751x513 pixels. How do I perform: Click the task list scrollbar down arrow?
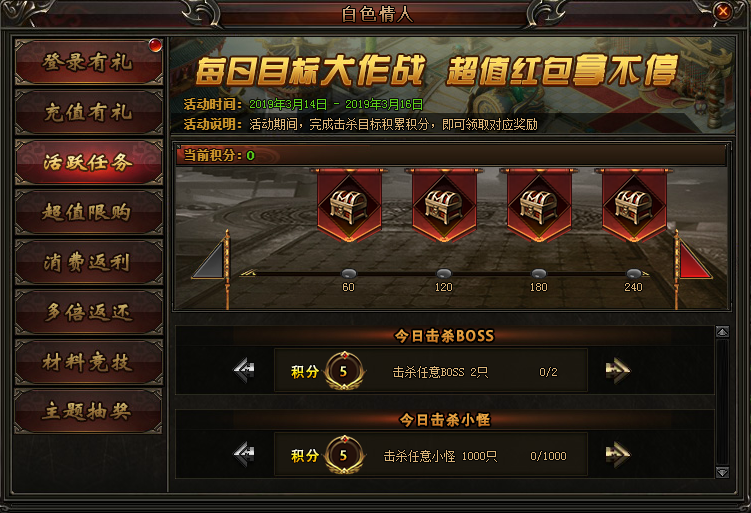point(722,472)
